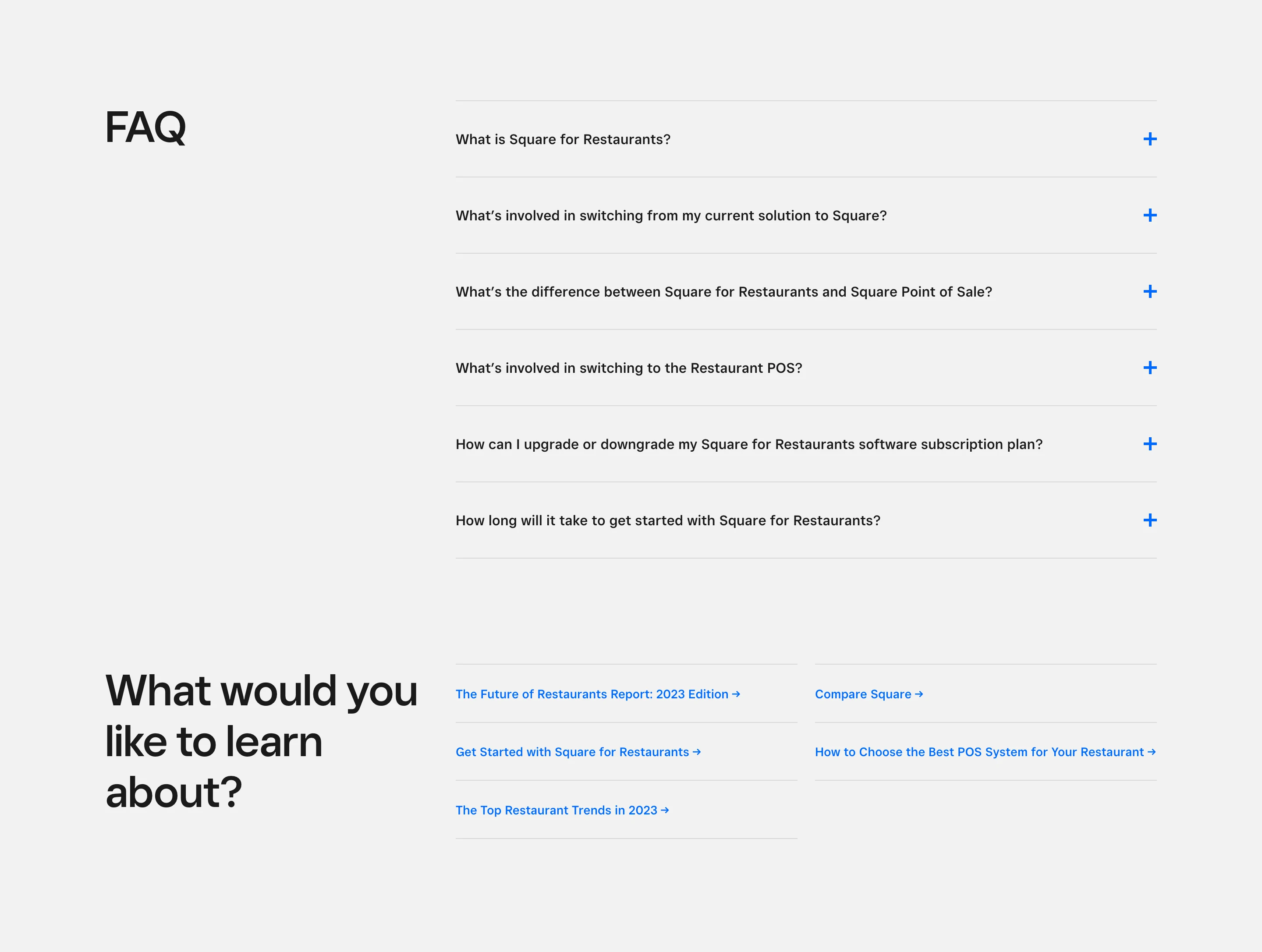Click the arrow icon after 'Compare Square'

(920, 694)
